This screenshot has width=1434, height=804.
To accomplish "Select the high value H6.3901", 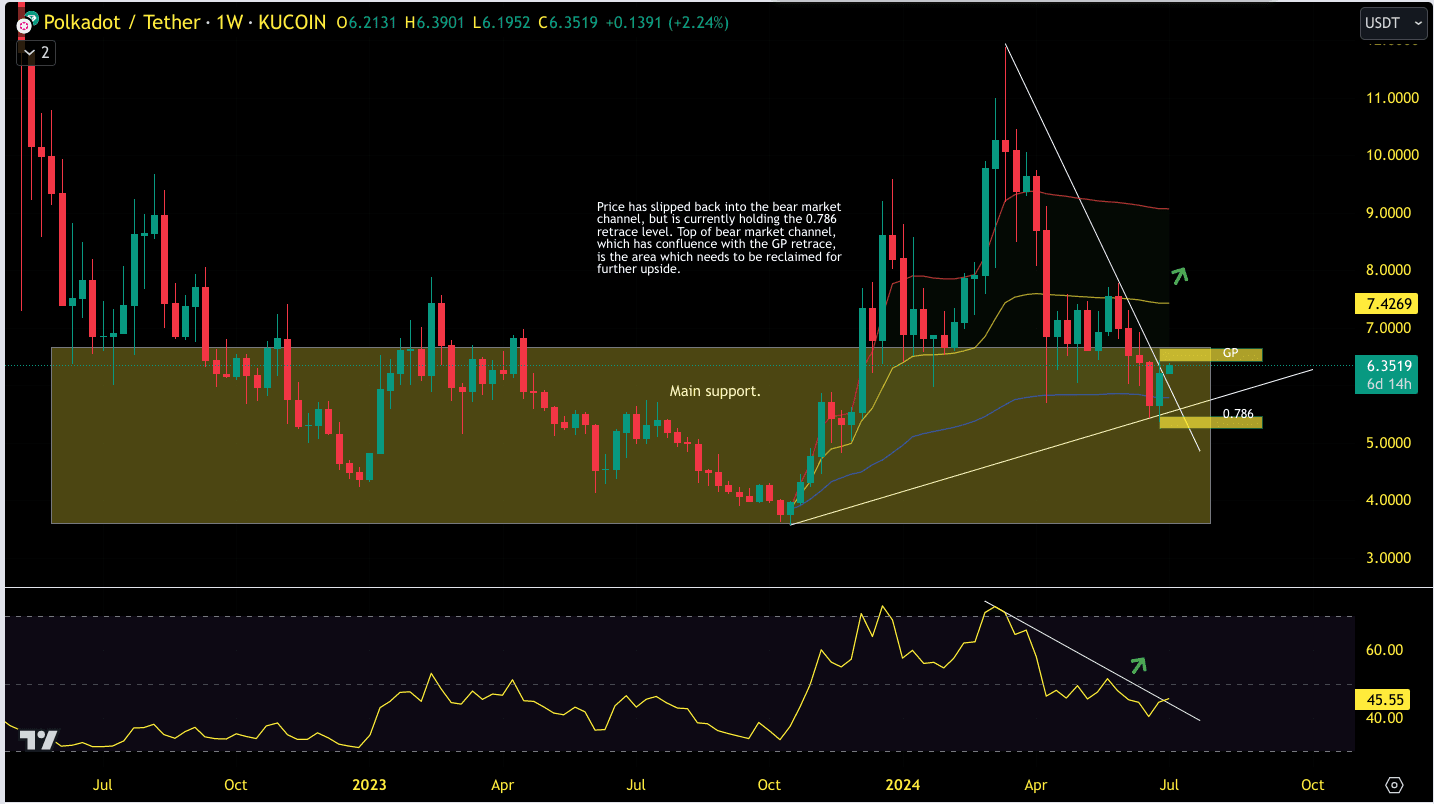I will point(436,22).
